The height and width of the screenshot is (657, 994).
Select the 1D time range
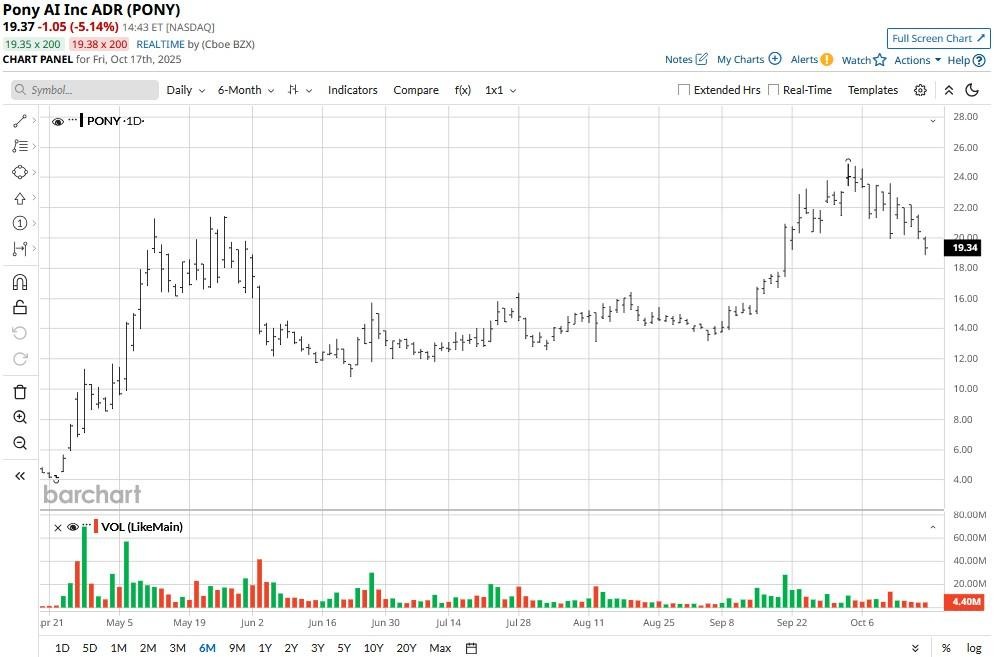tap(62, 647)
